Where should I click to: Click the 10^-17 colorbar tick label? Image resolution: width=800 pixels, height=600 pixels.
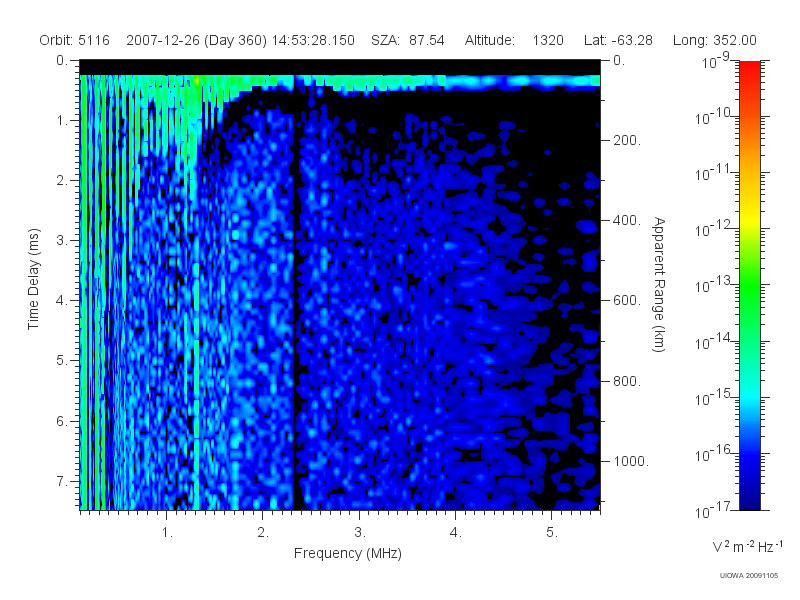pyautogui.click(x=713, y=510)
